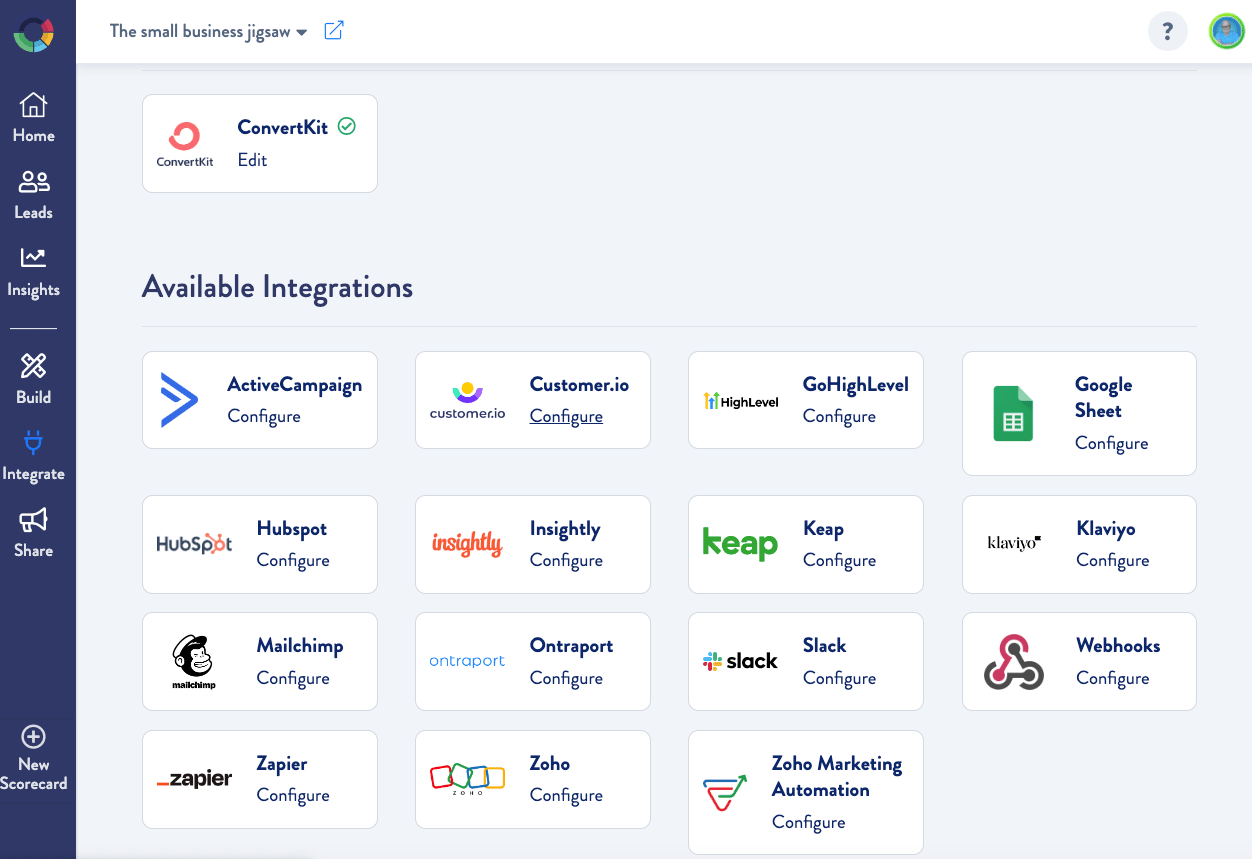Configure the Klaviyo integration
1252x859 pixels.
pos(1113,560)
